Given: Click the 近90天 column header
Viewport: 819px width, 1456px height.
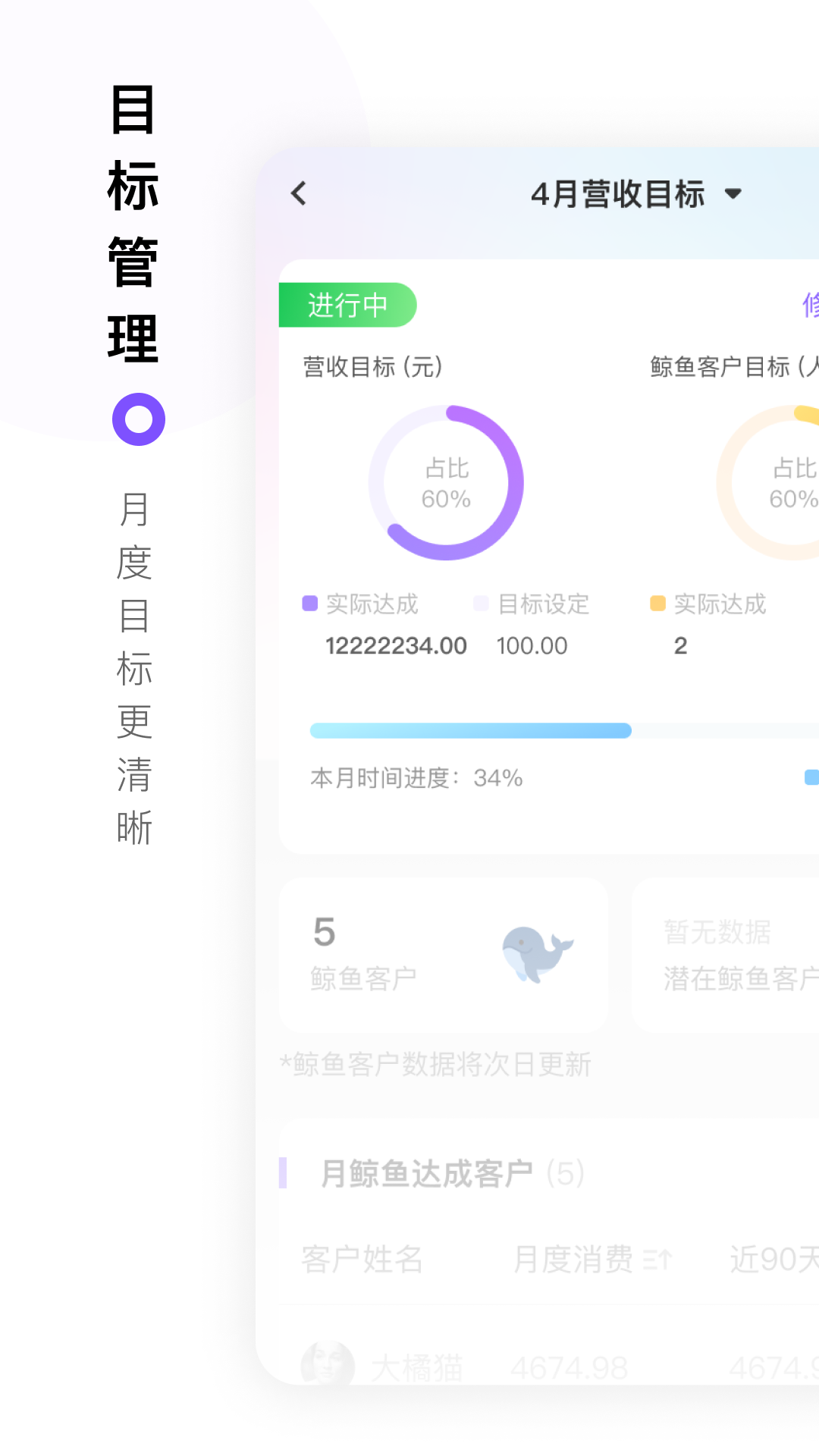Looking at the screenshot, I should pyautogui.click(x=773, y=1260).
